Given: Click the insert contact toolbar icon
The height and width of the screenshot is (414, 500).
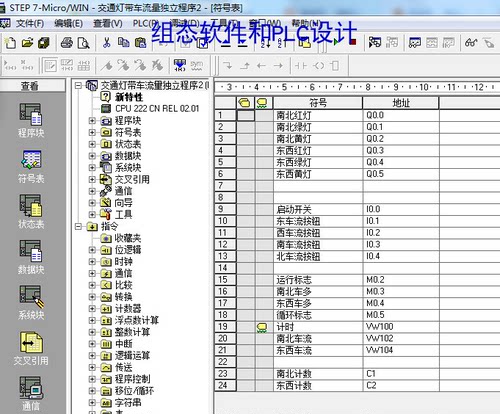Looking at the screenshot, I should click(300, 66).
